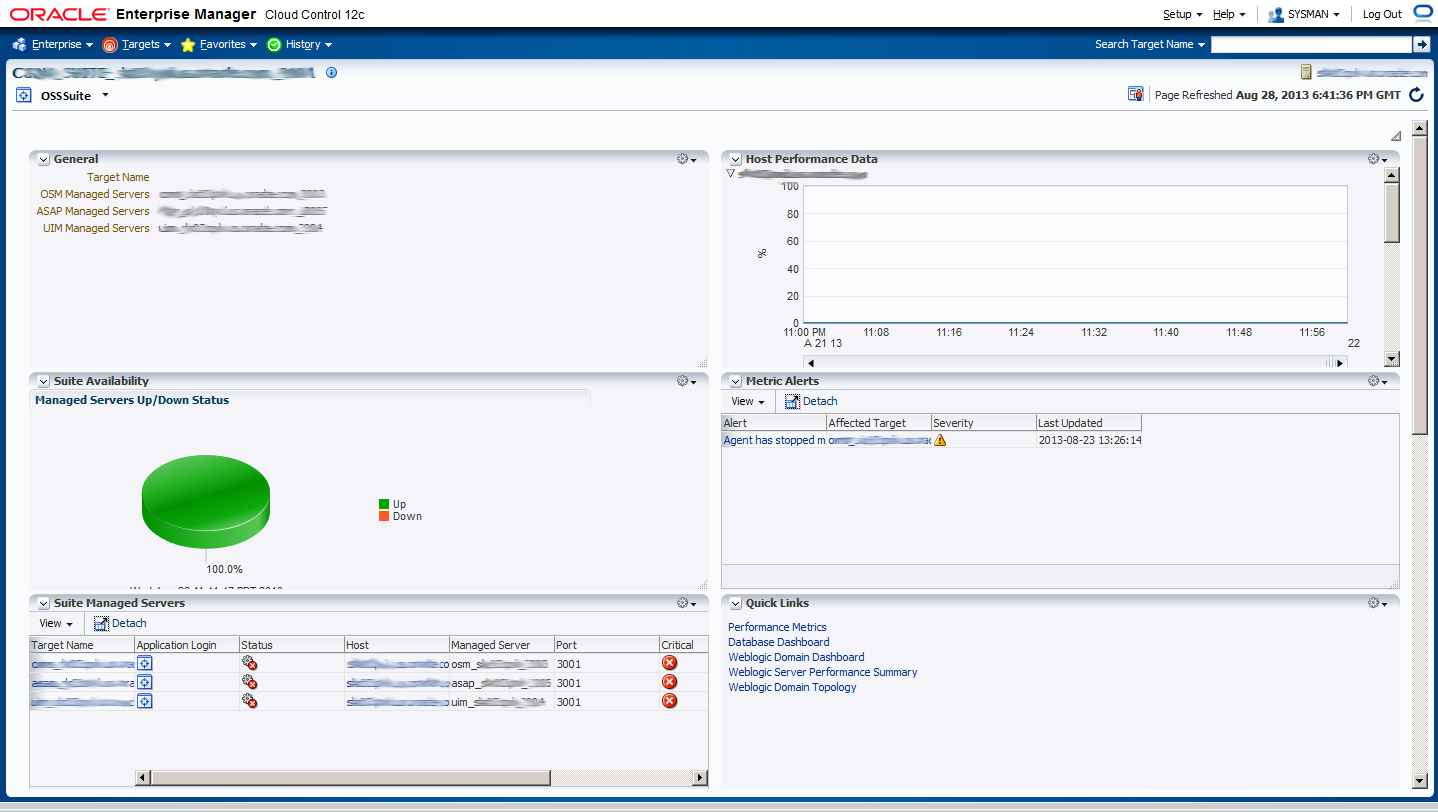Open the Host Performance Data gear menu
The image size is (1438, 812).
click(x=1378, y=159)
